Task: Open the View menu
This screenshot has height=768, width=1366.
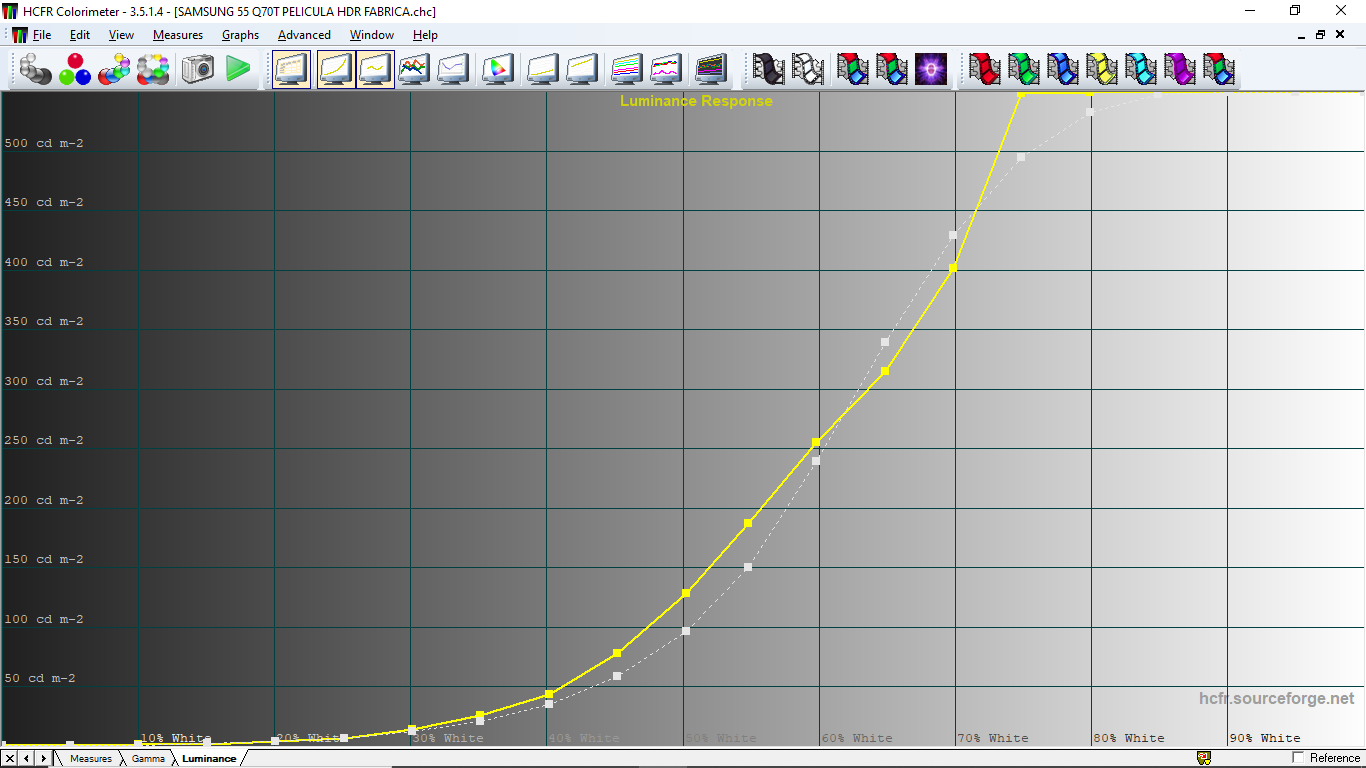Action: 121,35
